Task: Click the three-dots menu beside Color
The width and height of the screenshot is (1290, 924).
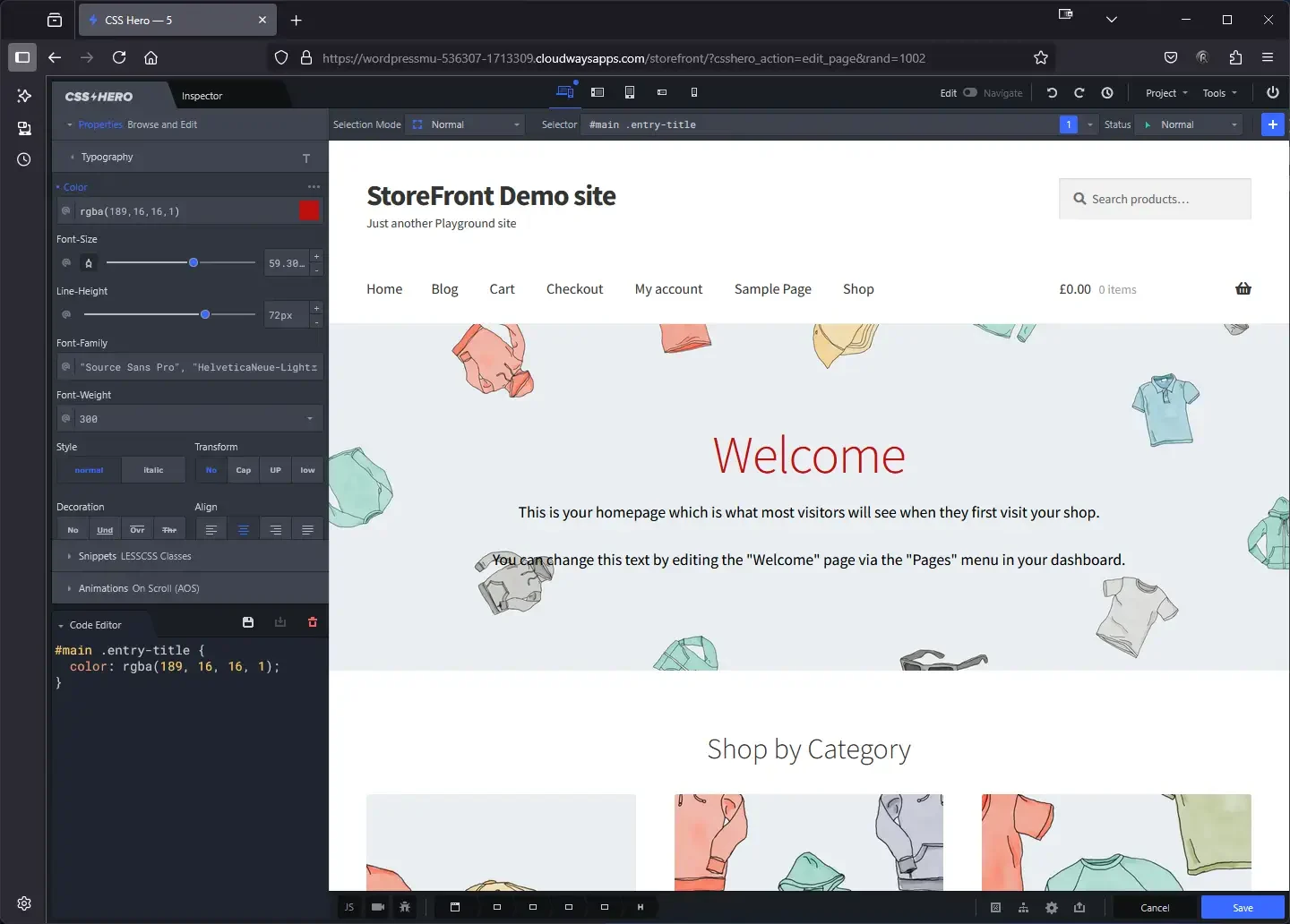Action: 314,187
